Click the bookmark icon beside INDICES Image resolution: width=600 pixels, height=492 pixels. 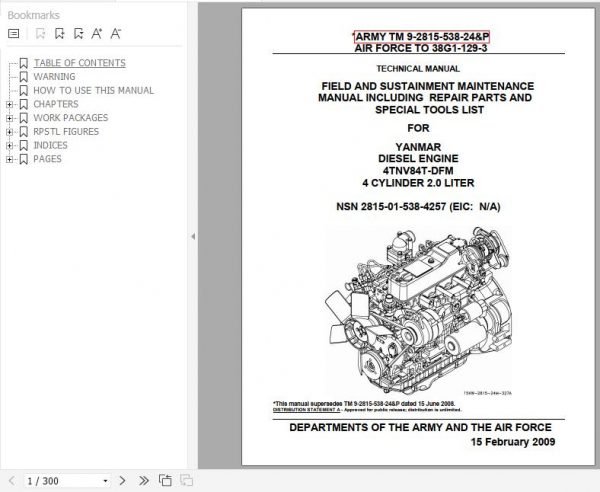coord(24,146)
